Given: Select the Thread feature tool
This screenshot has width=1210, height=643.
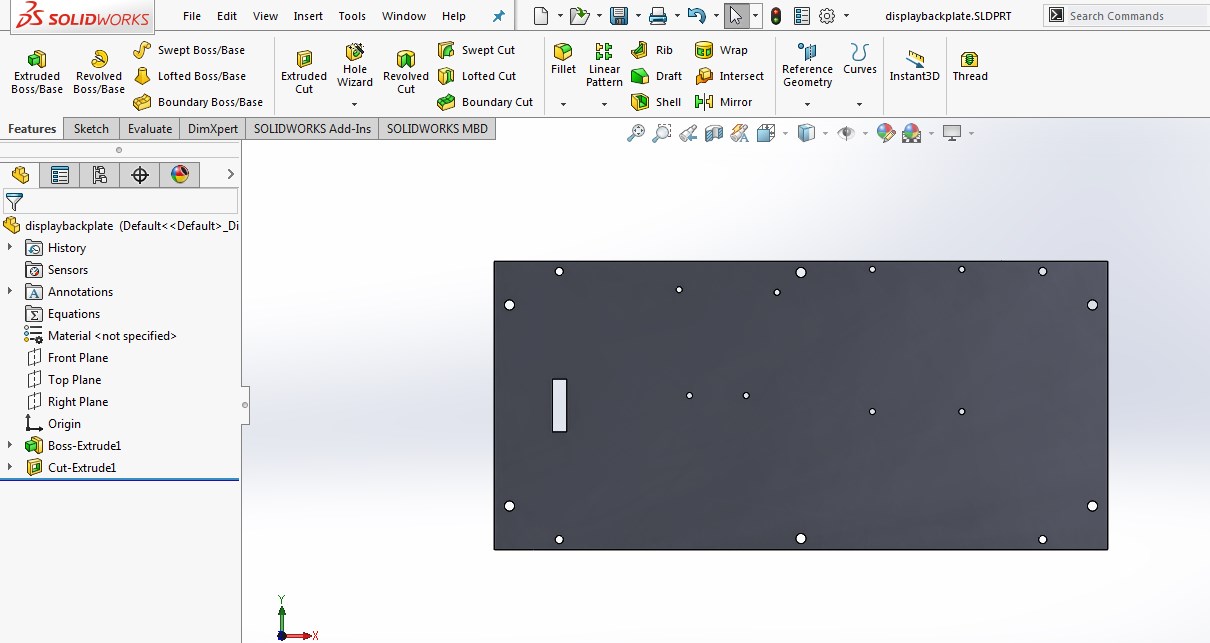Looking at the screenshot, I should pyautogui.click(x=970, y=66).
